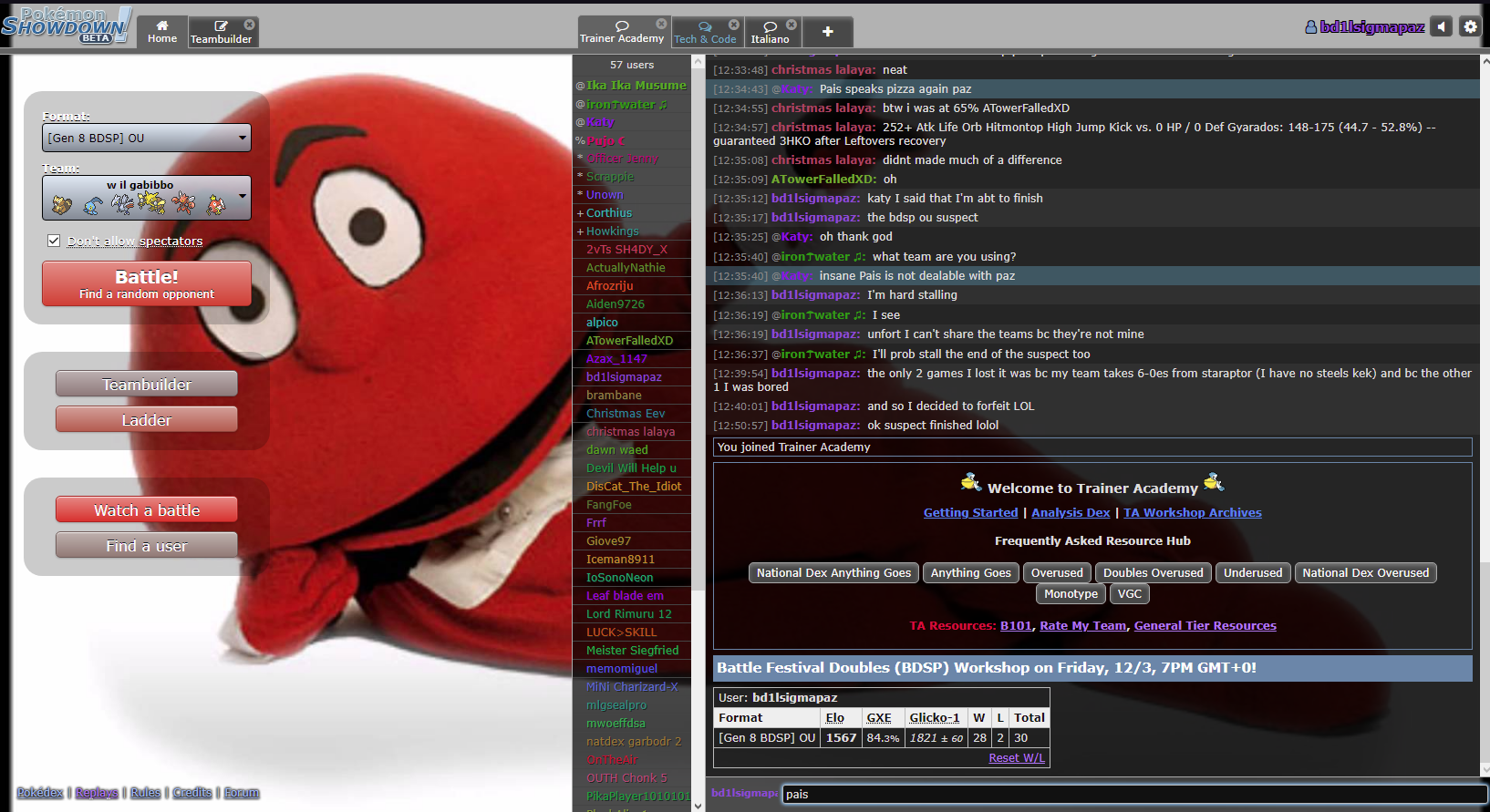This screenshot has height=812, width=1490.
Task: Click christmas lalaya name in chat at 12:33:48
Action: tap(823, 70)
